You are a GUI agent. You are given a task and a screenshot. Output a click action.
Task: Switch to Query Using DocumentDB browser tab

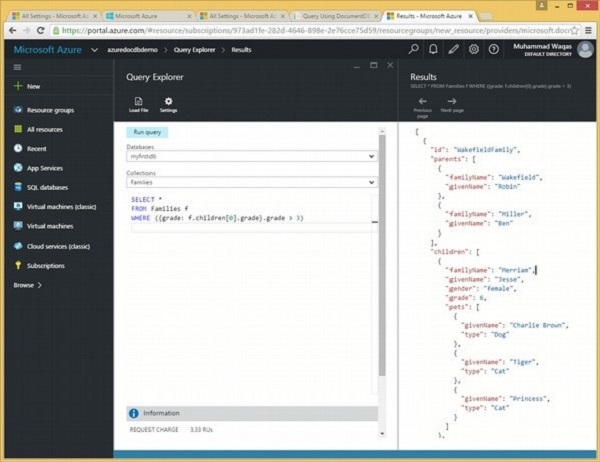tap(335, 16)
